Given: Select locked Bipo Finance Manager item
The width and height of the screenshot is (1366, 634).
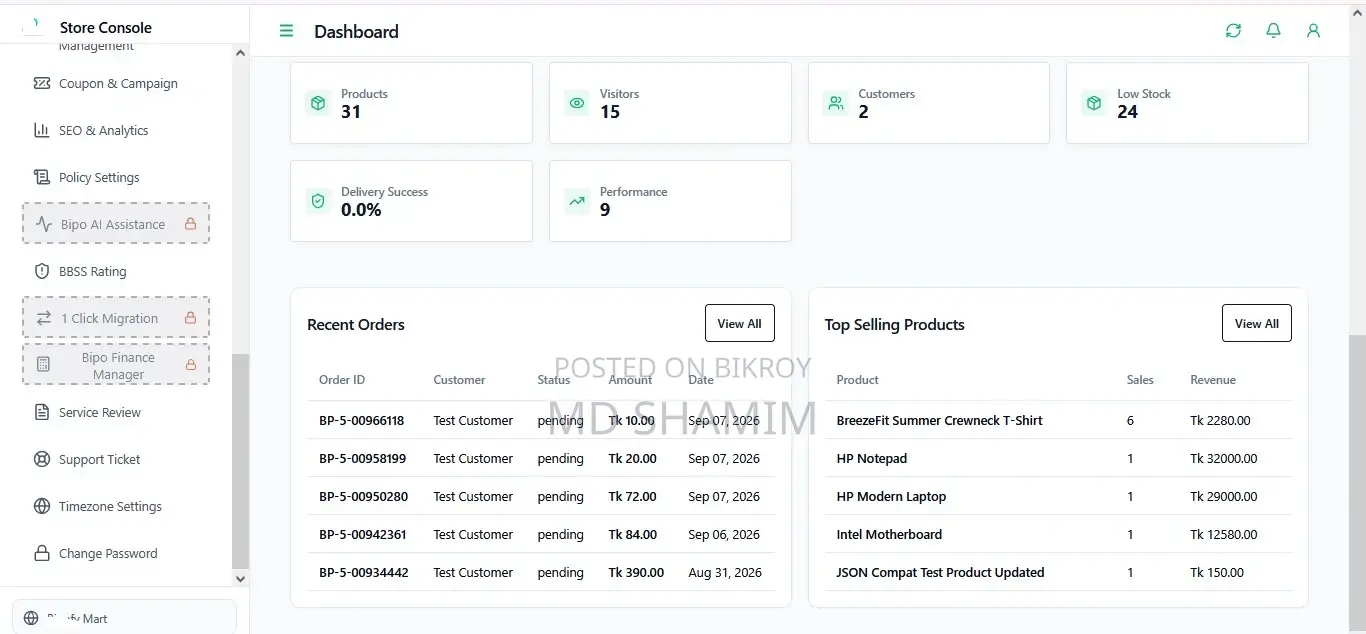Looking at the screenshot, I should [116, 365].
